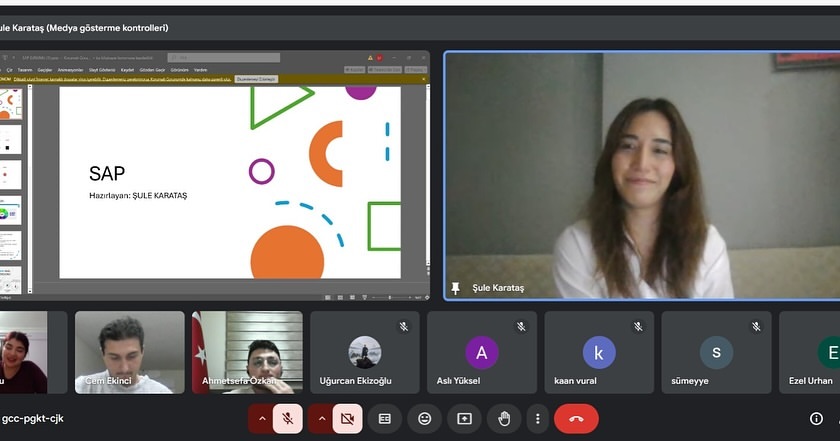This screenshot has height=441, width=840.
Task: Select Şule Karataş's video tile
Action: (x=642, y=176)
